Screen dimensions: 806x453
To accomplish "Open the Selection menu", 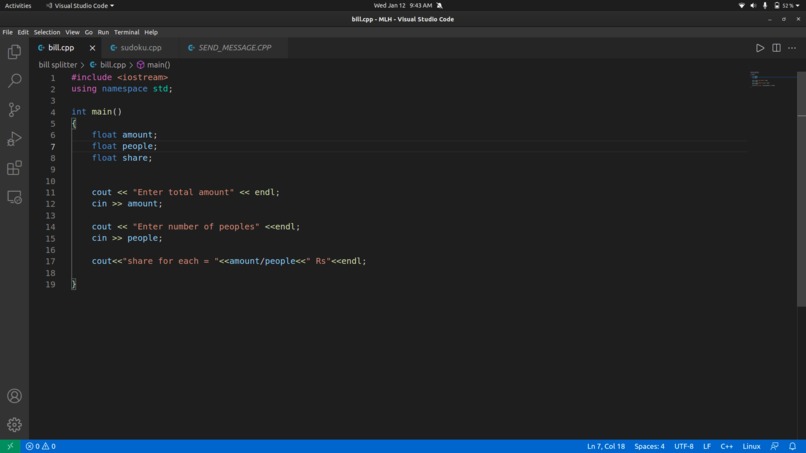I will (x=47, y=32).
